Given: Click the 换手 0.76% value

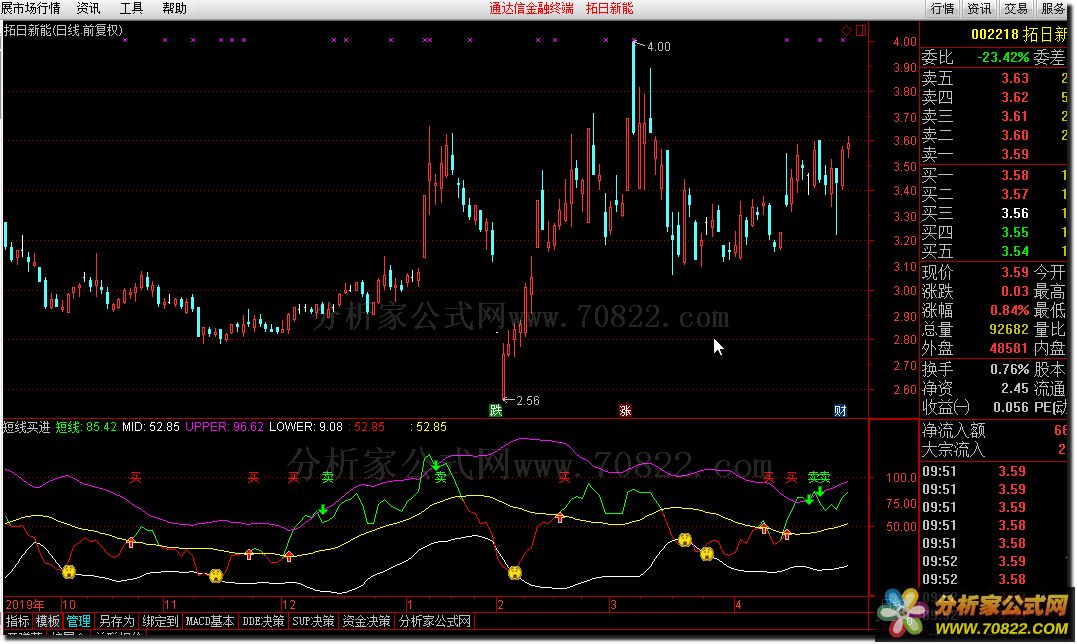Looking at the screenshot, I should (x=1010, y=369).
